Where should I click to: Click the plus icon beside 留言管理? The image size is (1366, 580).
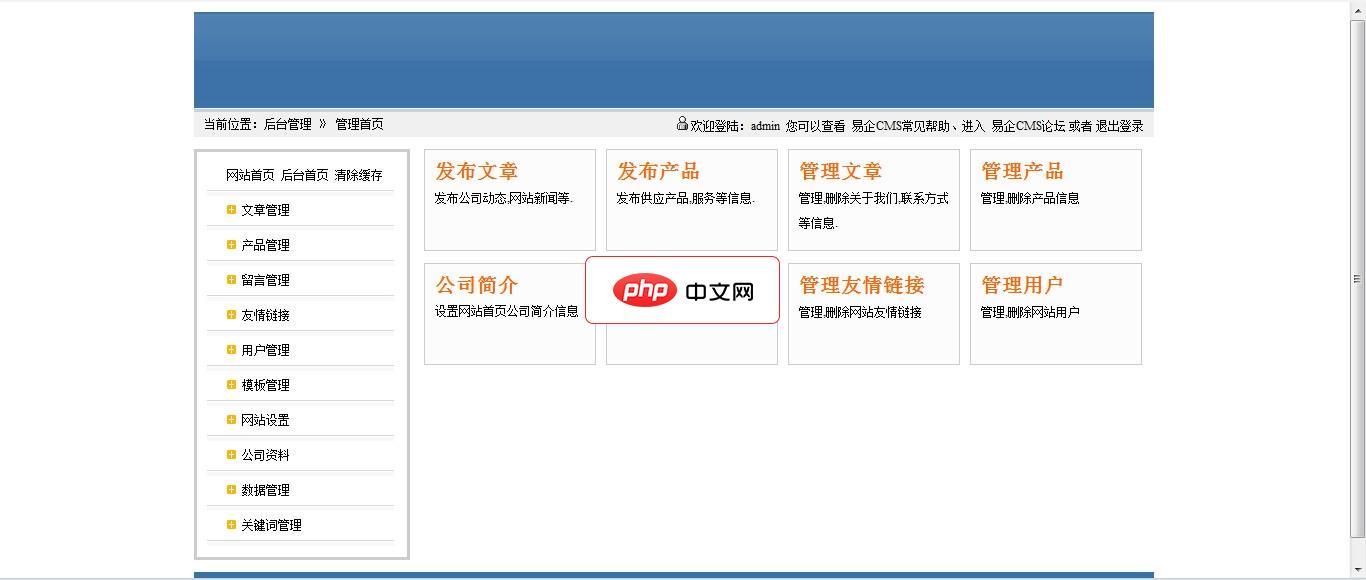pos(231,279)
